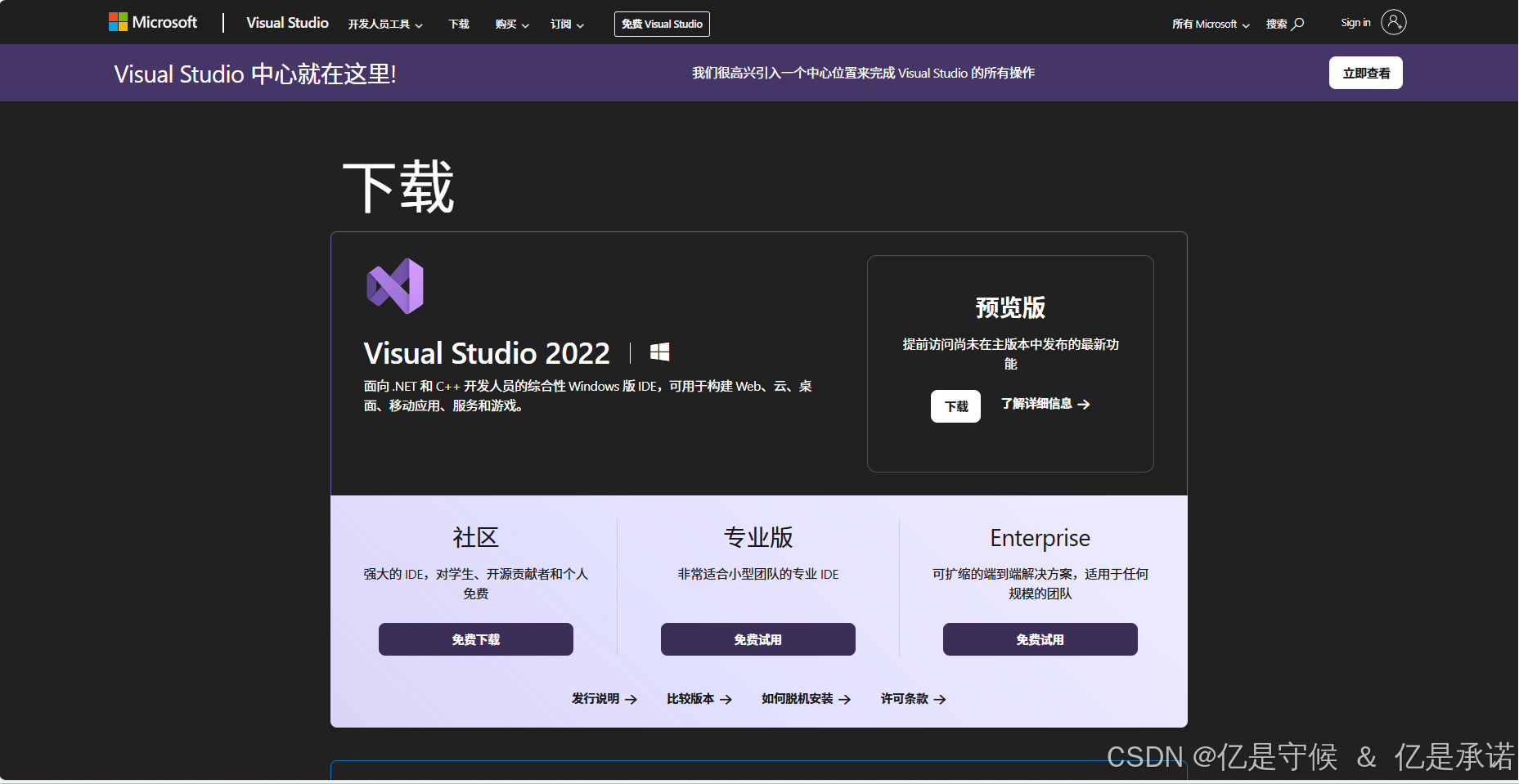Click the Enterprise edition title
The width and height of the screenshot is (1519, 784).
pyautogui.click(x=1040, y=538)
